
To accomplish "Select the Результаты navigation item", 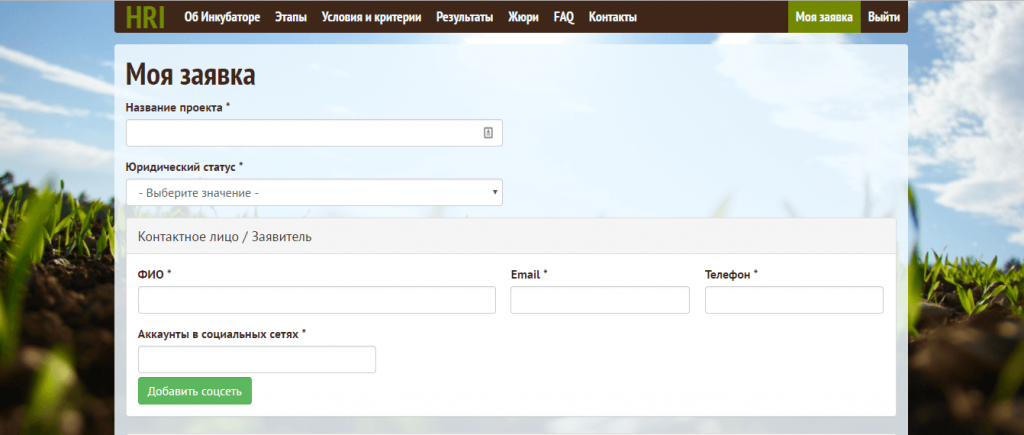I will (x=465, y=18).
